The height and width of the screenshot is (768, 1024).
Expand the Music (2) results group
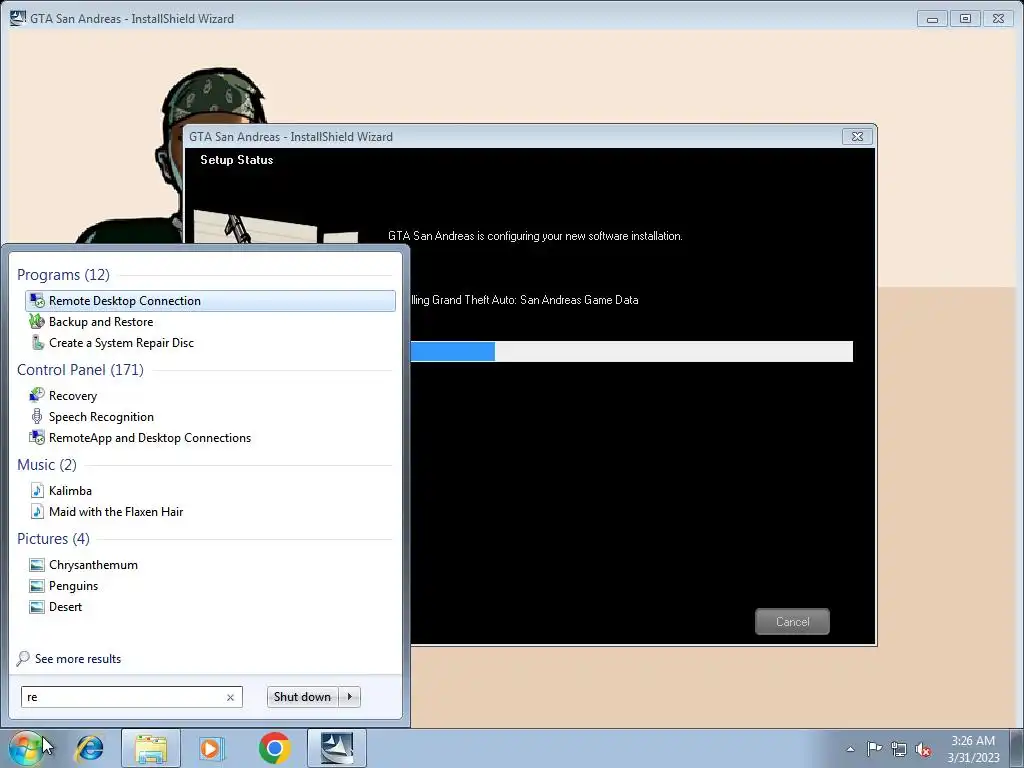pos(47,465)
